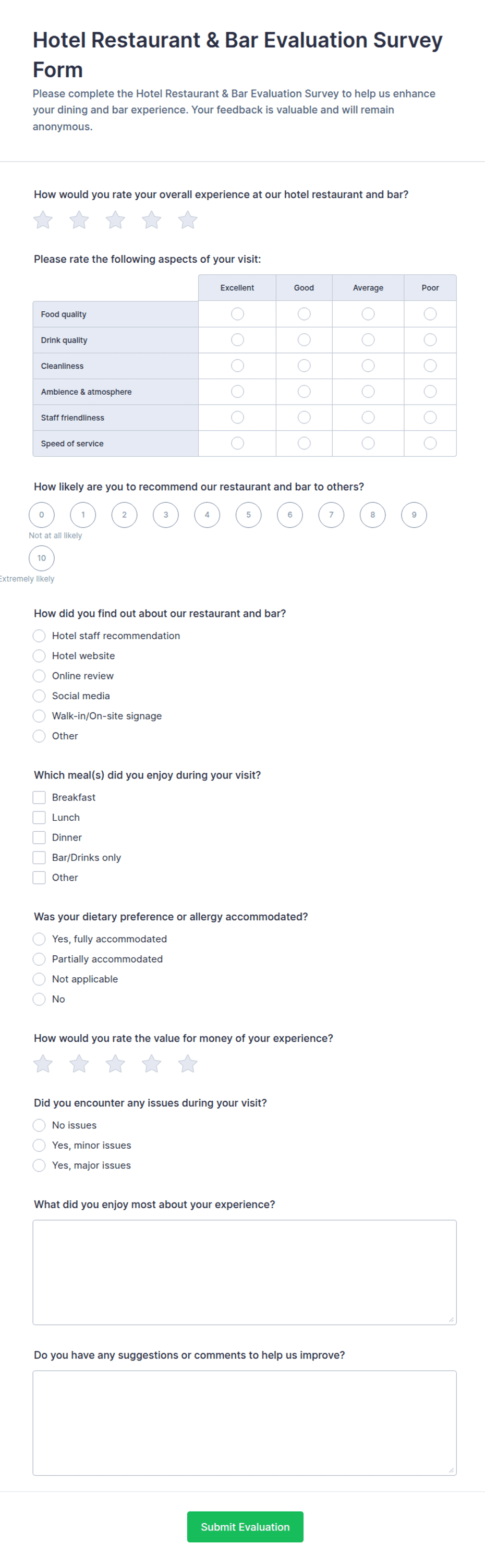Pick 10 Extremely likely recommendation score
The height and width of the screenshot is (1568, 485).
coord(41,558)
